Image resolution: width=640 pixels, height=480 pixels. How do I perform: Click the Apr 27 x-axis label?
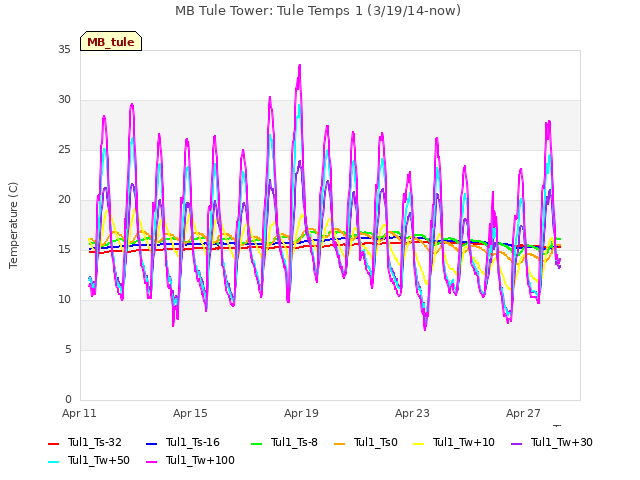click(x=523, y=413)
